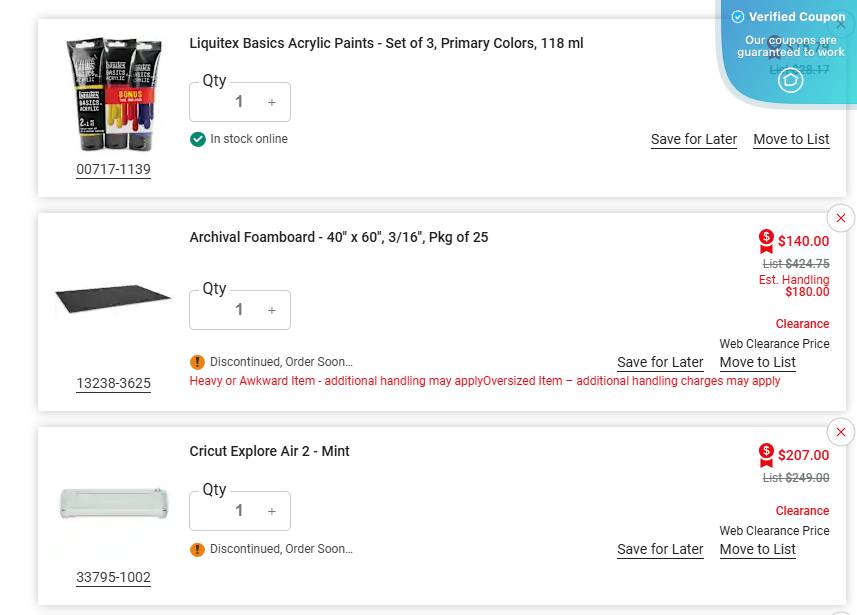
Task: Open the Cricut Explore Air 2 product image
Action: pos(113,503)
